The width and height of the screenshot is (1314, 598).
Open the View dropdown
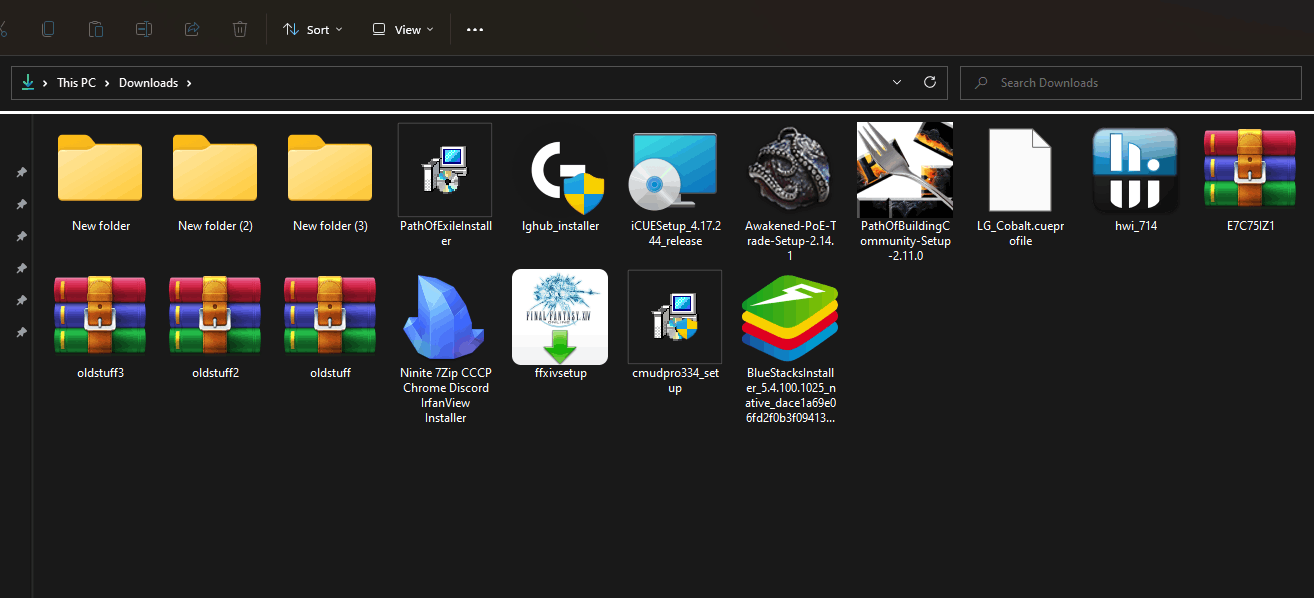point(403,29)
